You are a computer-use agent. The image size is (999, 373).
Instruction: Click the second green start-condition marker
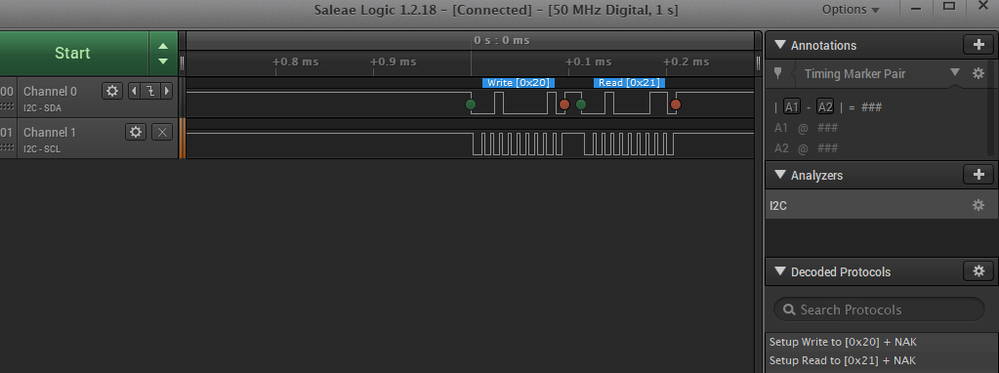click(581, 104)
